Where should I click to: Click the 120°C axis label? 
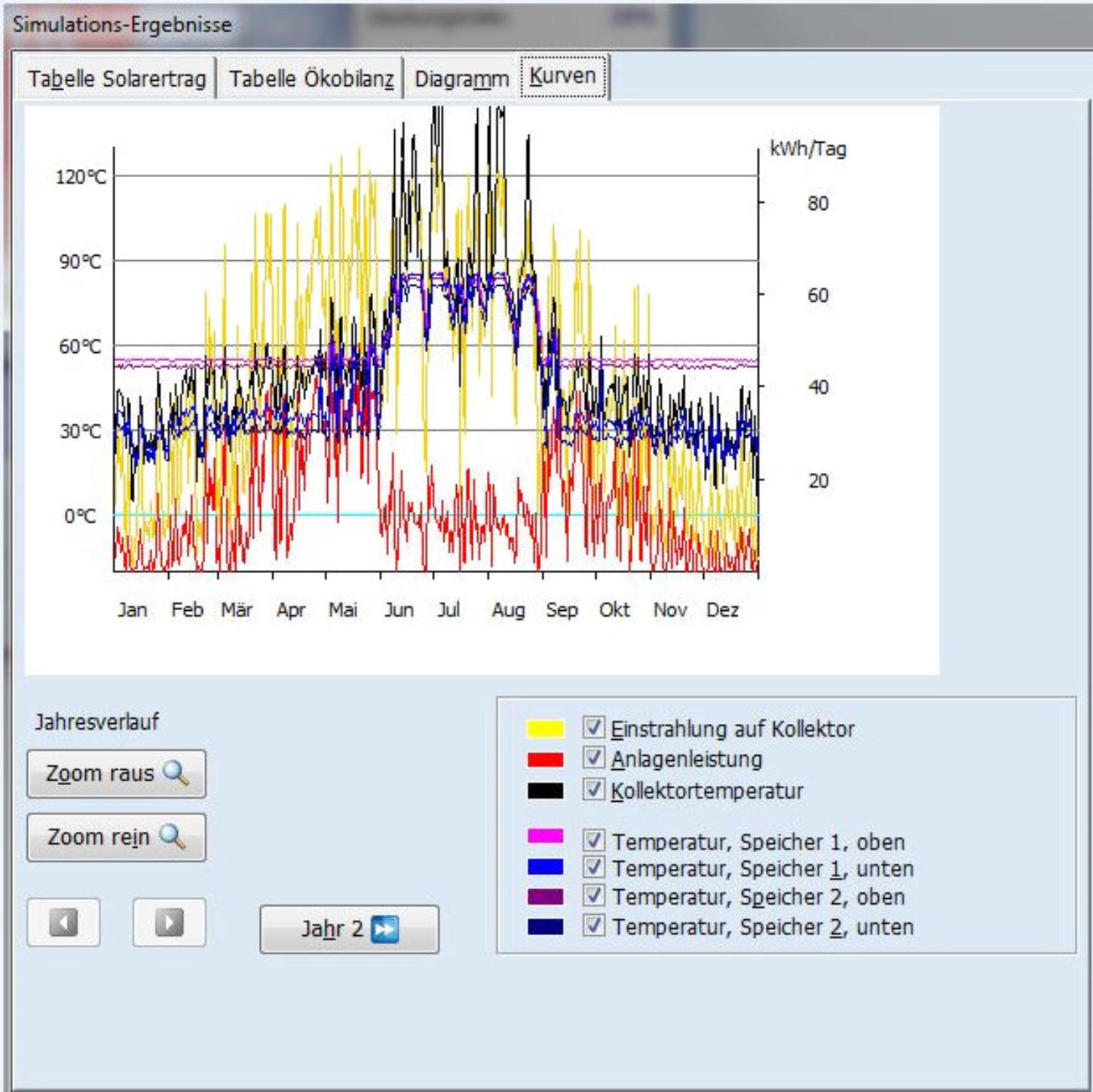point(81,177)
